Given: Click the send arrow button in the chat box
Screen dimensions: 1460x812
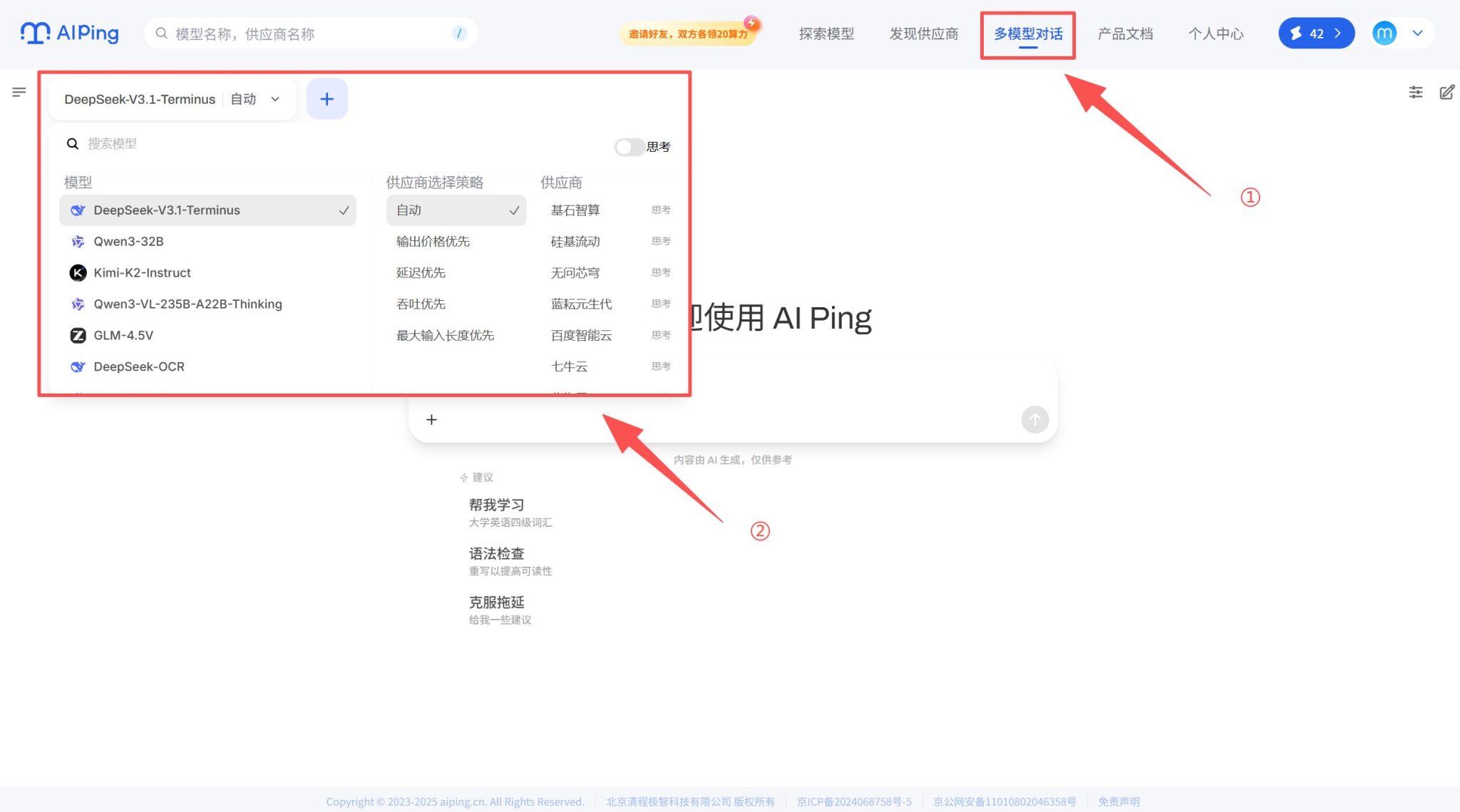Looking at the screenshot, I should 1034,420.
